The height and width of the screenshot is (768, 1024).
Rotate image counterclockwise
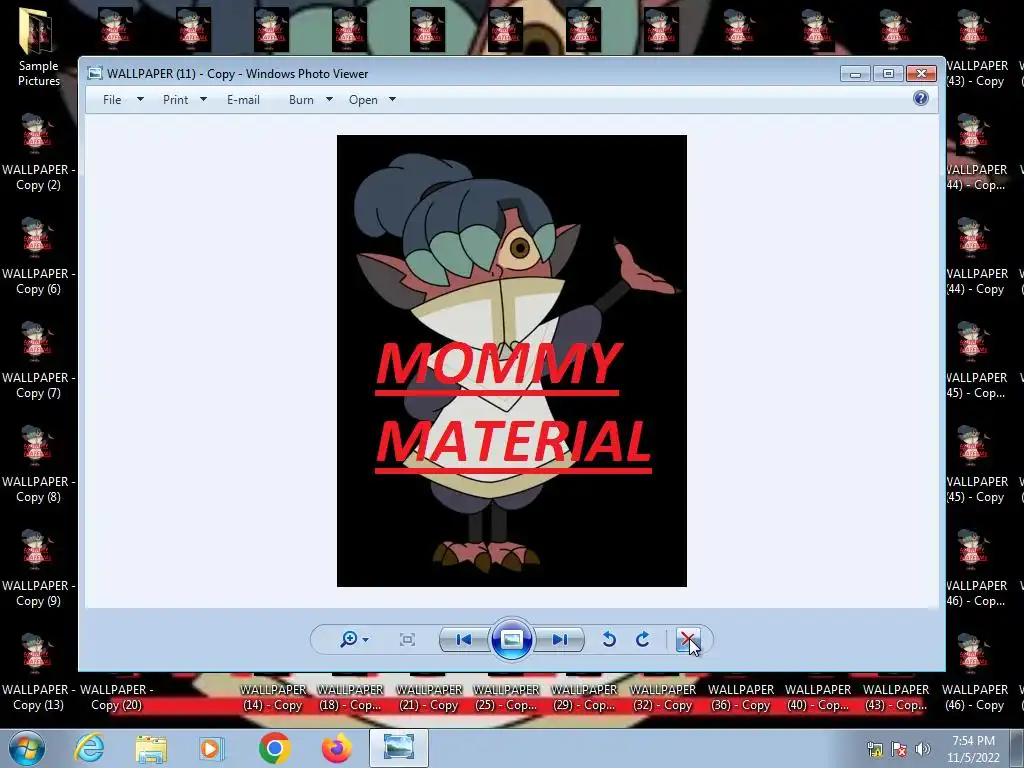609,639
